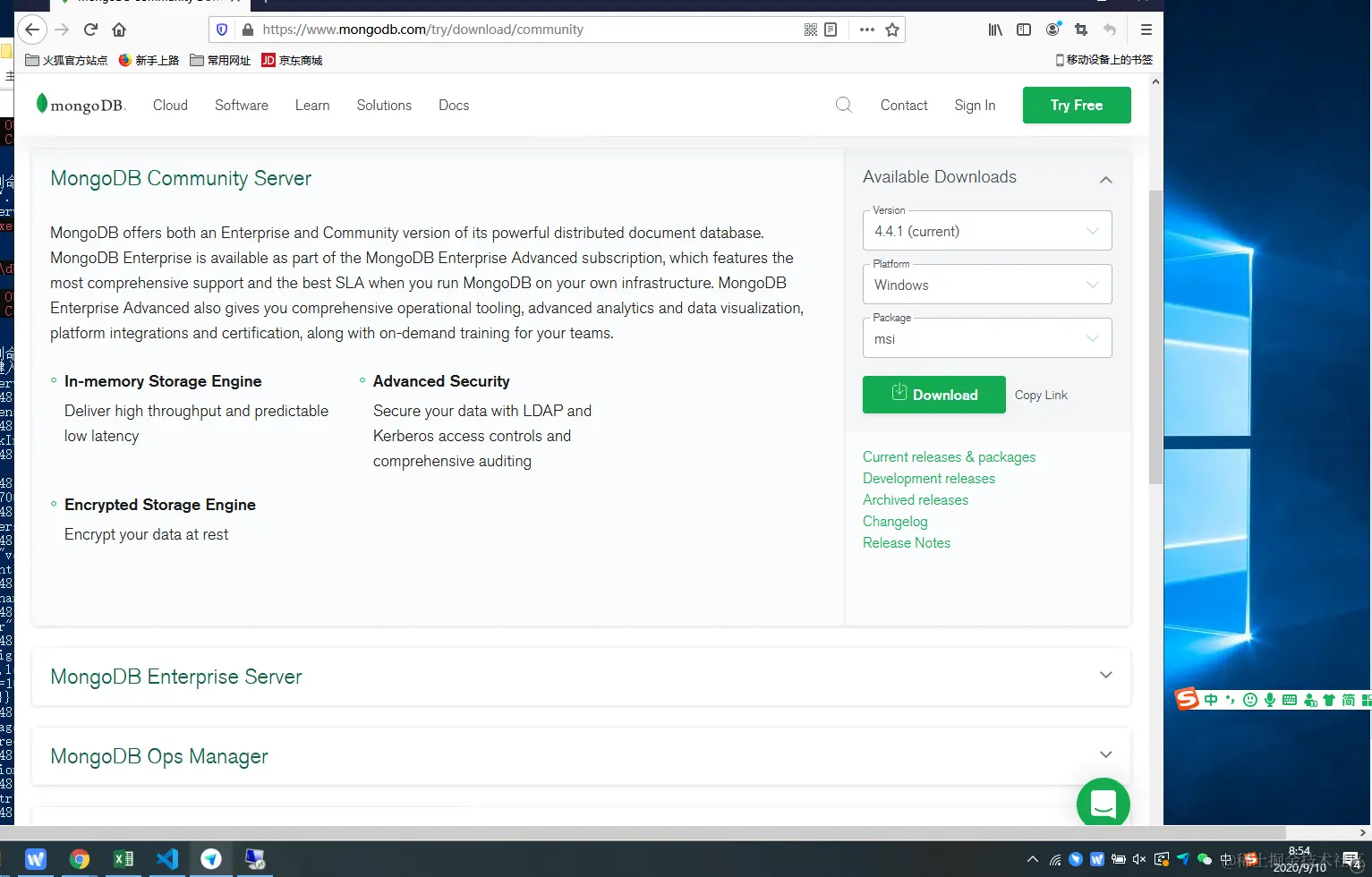The image size is (1372, 877).
Task: Show QR code for this page
Action: pyautogui.click(x=811, y=30)
